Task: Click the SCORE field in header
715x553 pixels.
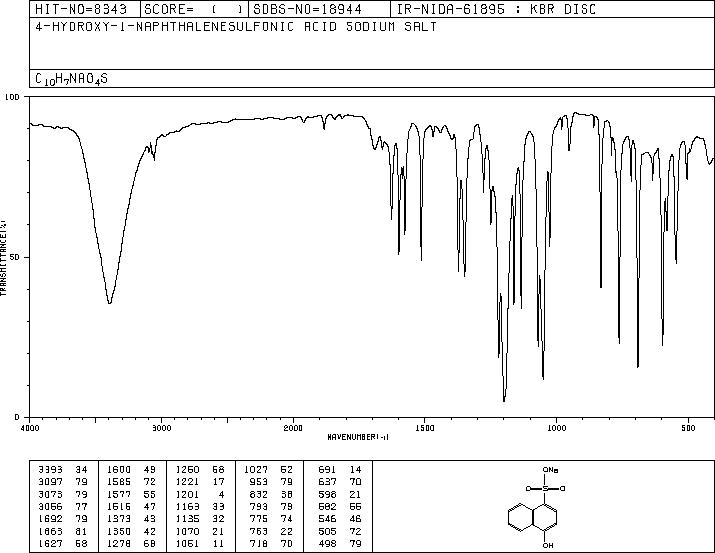Action: (x=194, y=9)
